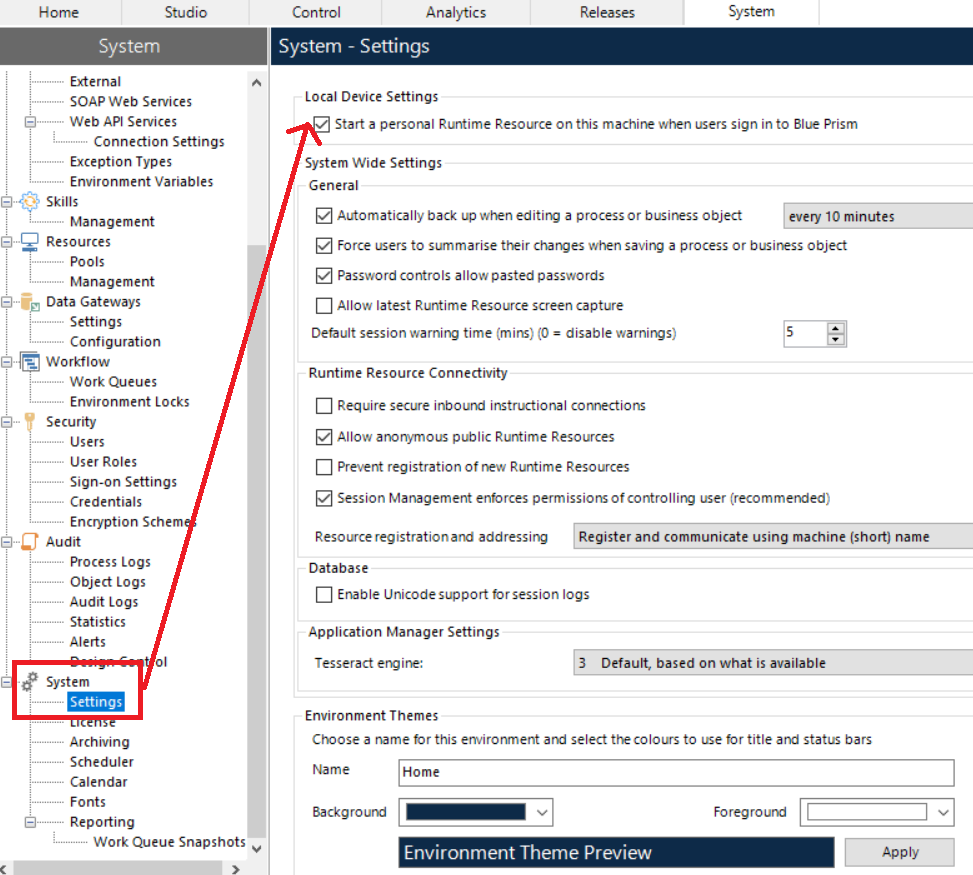Switch to the Home tab
Viewport: 973px width, 875px height.
59,12
